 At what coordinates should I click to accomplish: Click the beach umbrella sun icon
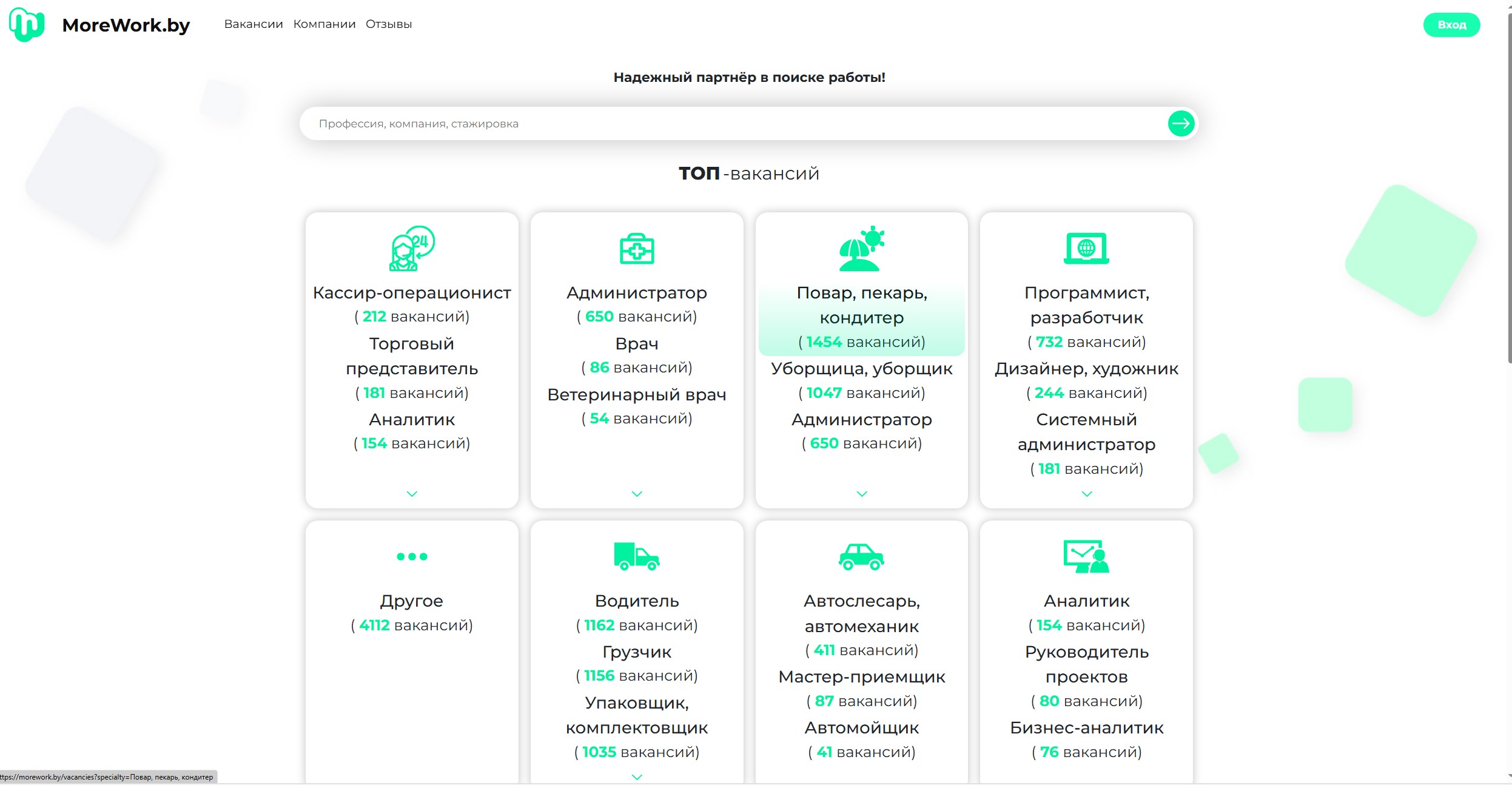[862, 248]
